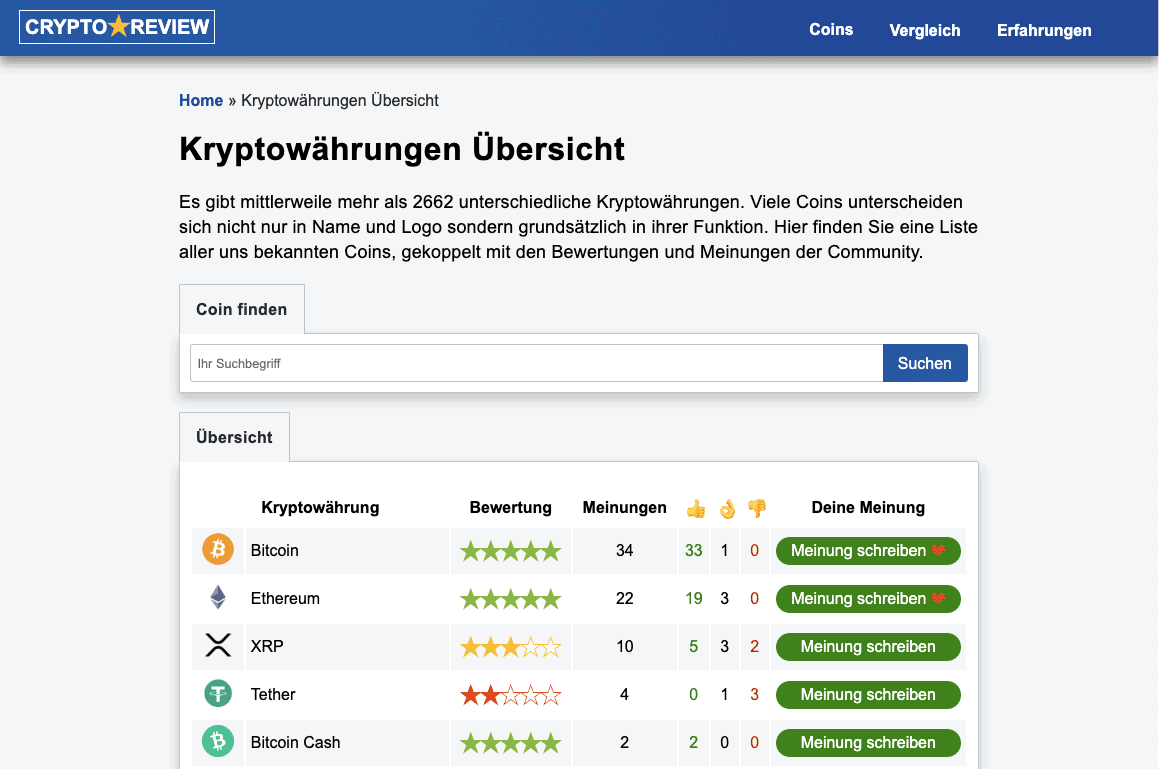Click Tether's opinion count 4
Image resolution: width=1159 pixels, height=769 pixels.
tap(625, 694)
